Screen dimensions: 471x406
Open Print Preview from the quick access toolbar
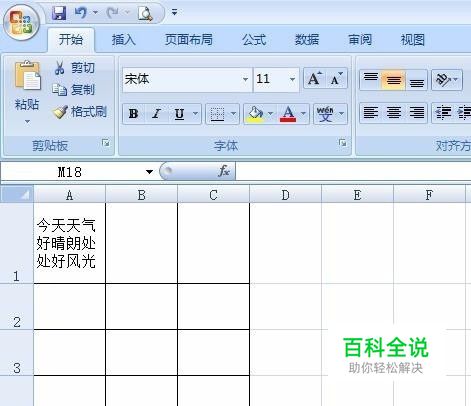click(x=145, y=13)
